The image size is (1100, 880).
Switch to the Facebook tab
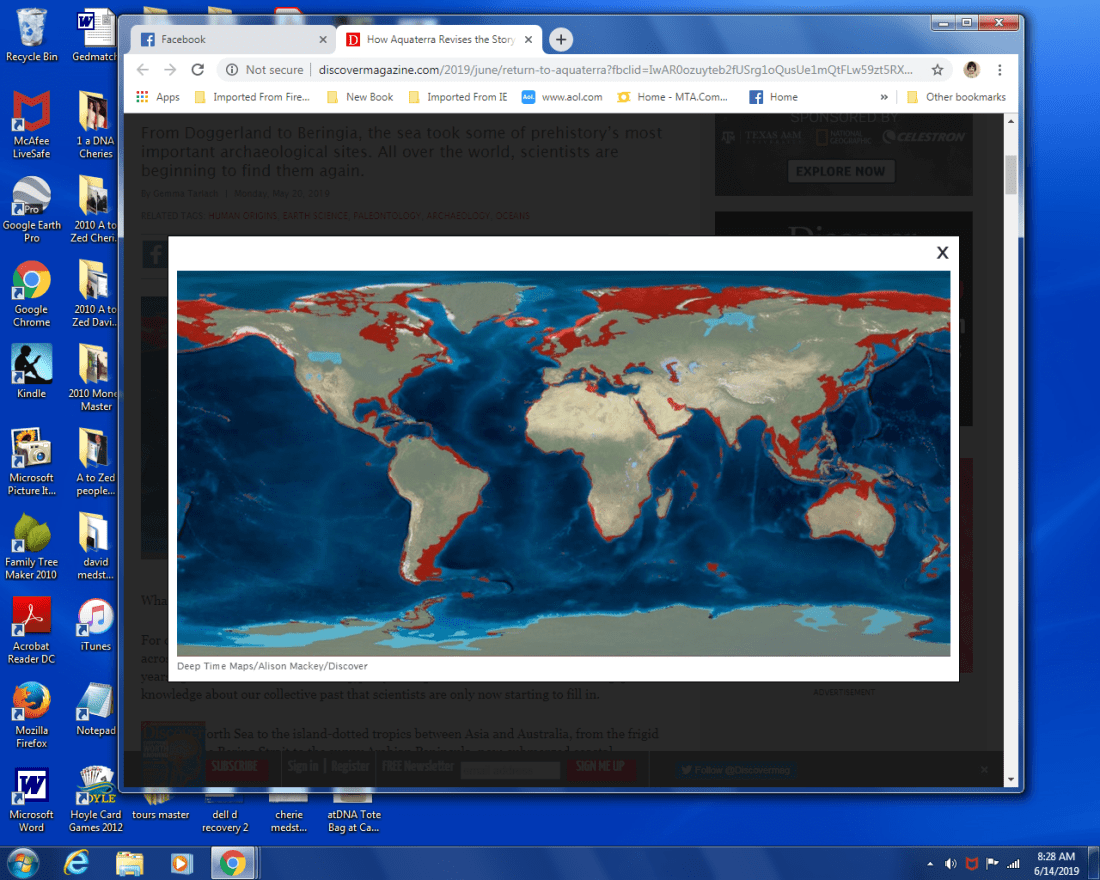pos(230,40)
